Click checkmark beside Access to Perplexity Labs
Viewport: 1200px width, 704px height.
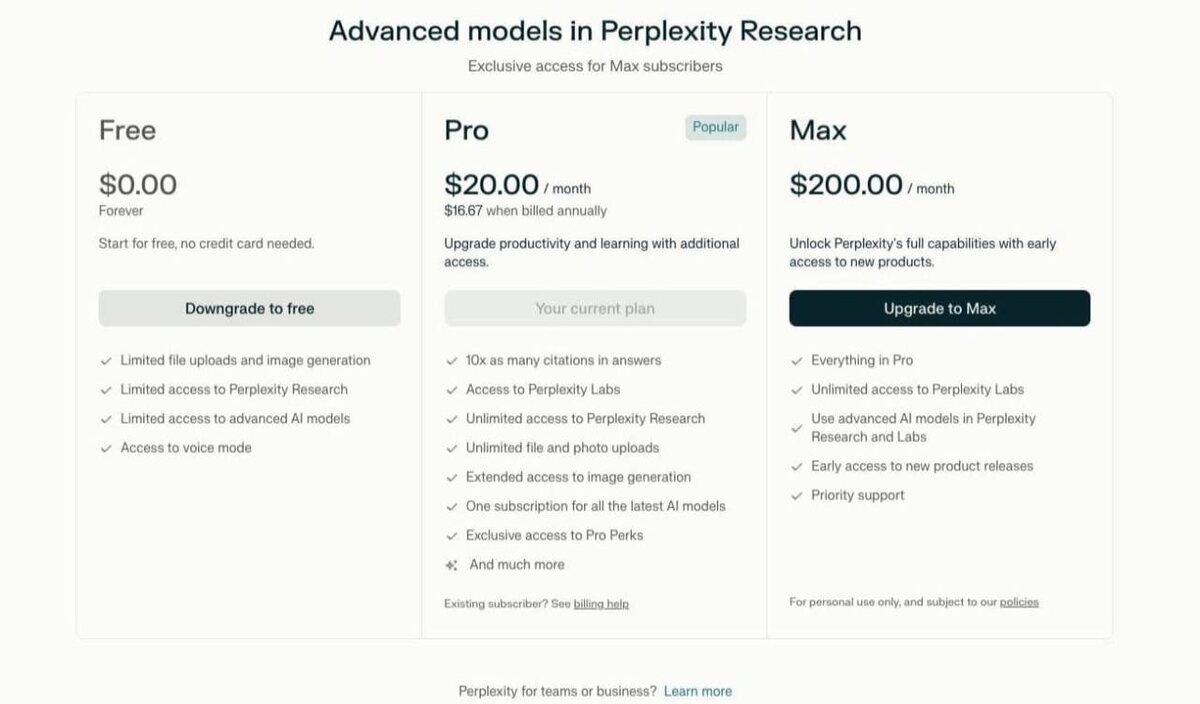coord(451,390)
